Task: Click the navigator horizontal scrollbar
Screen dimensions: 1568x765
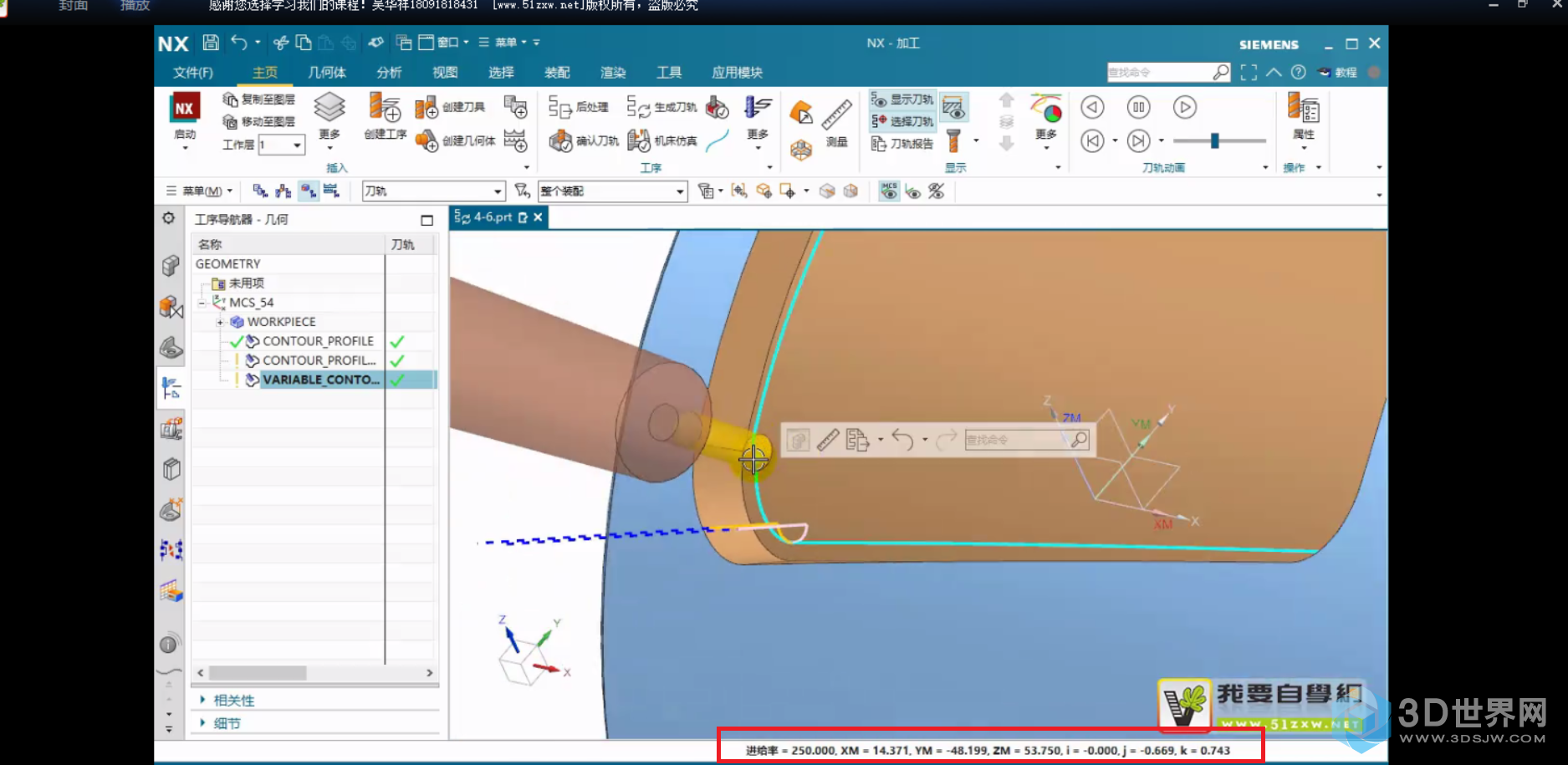Action: 258,672
